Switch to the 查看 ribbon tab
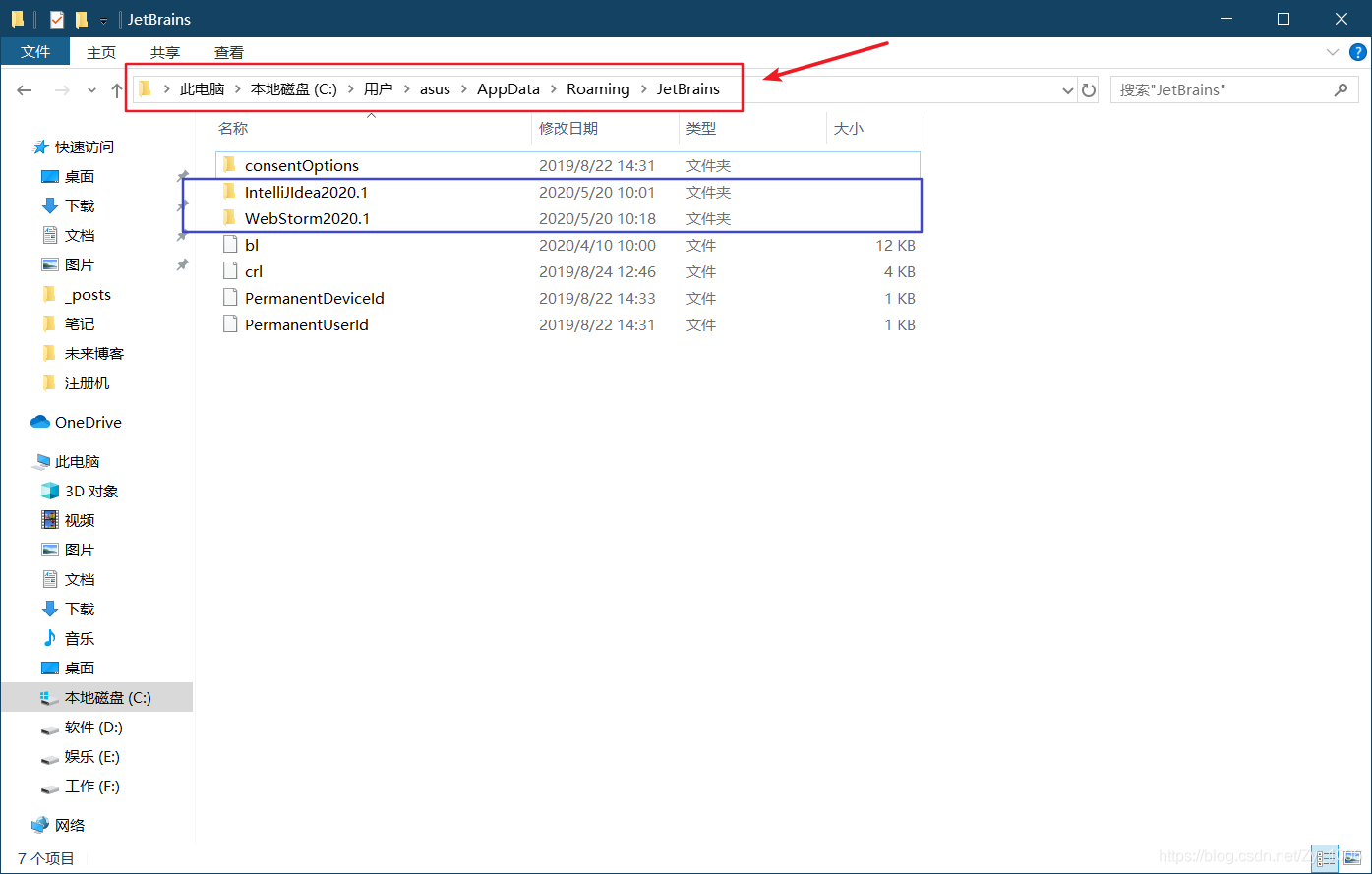The height and width of the screenshot is (874, 1372). click(x=229, y=52)
